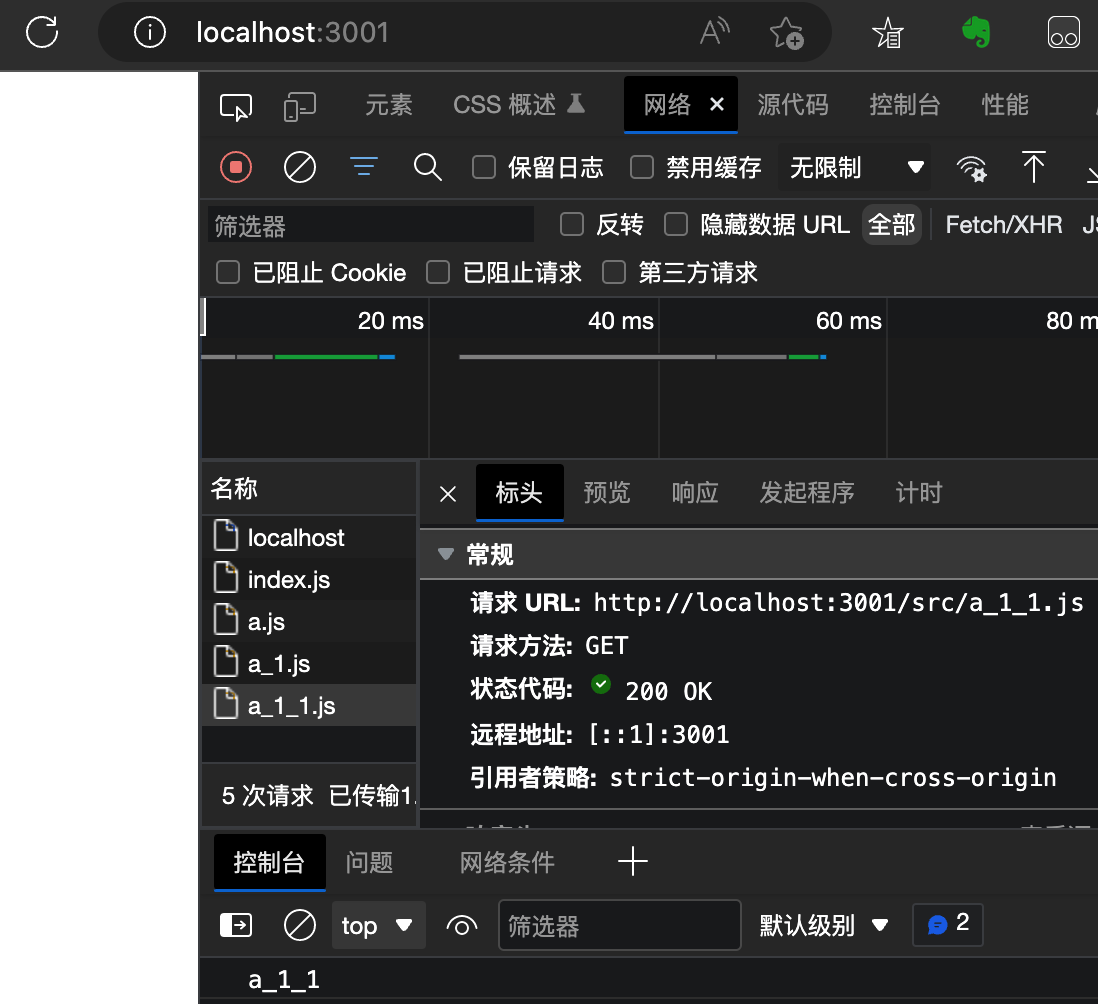The width and height of the screenshot is (1098, 1004).
Task: Create a live expression with the eye icon
Action: [461, 926]
